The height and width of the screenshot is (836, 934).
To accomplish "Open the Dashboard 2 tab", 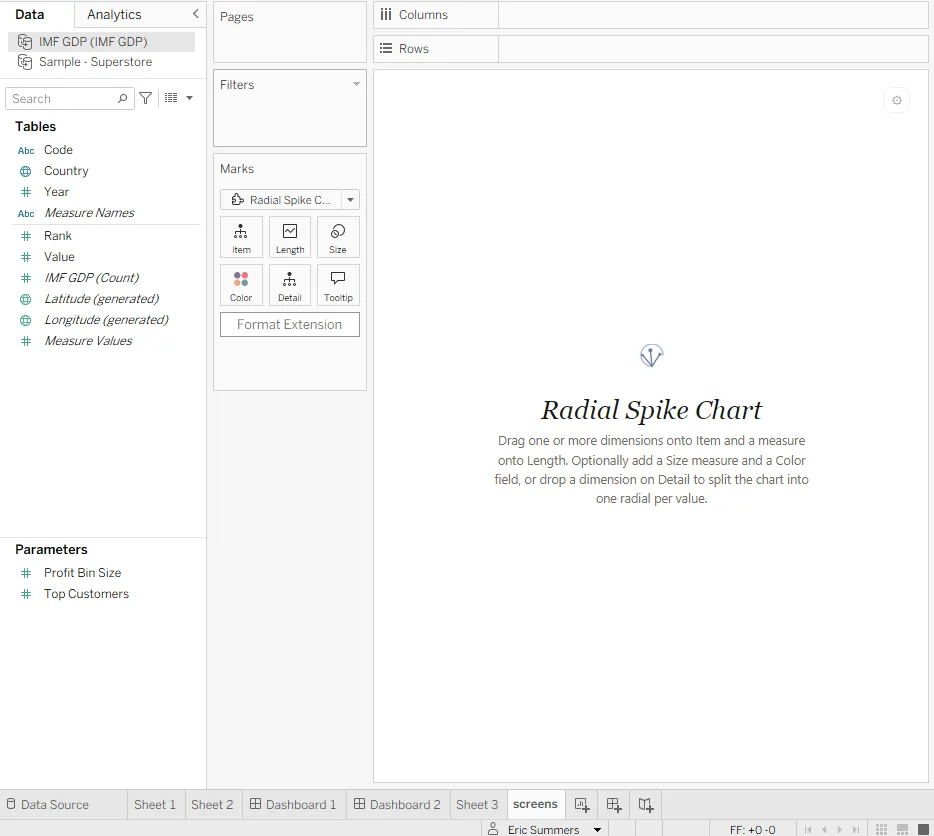I will [x=397, y=804].
